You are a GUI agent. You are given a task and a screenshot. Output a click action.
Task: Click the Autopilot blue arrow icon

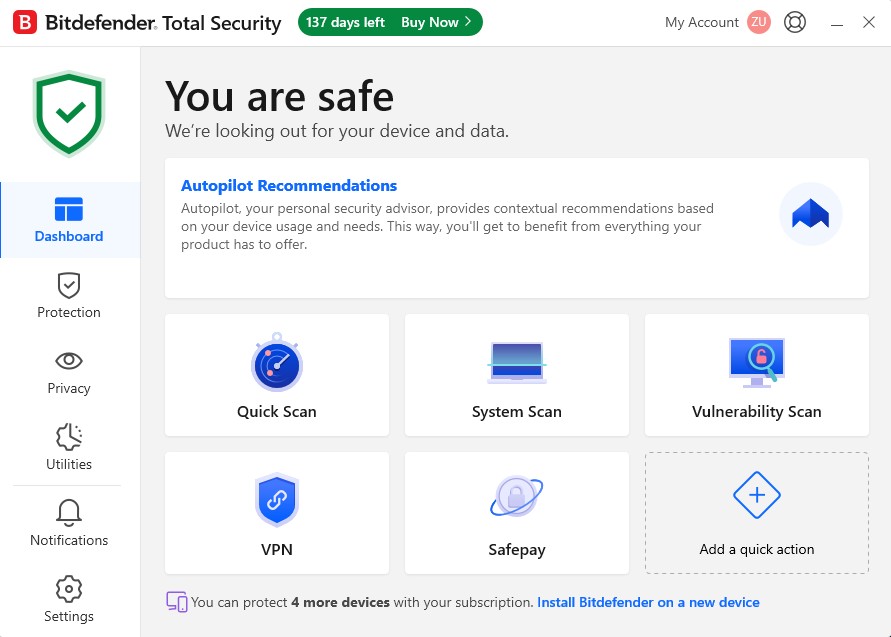pos(810,214)
